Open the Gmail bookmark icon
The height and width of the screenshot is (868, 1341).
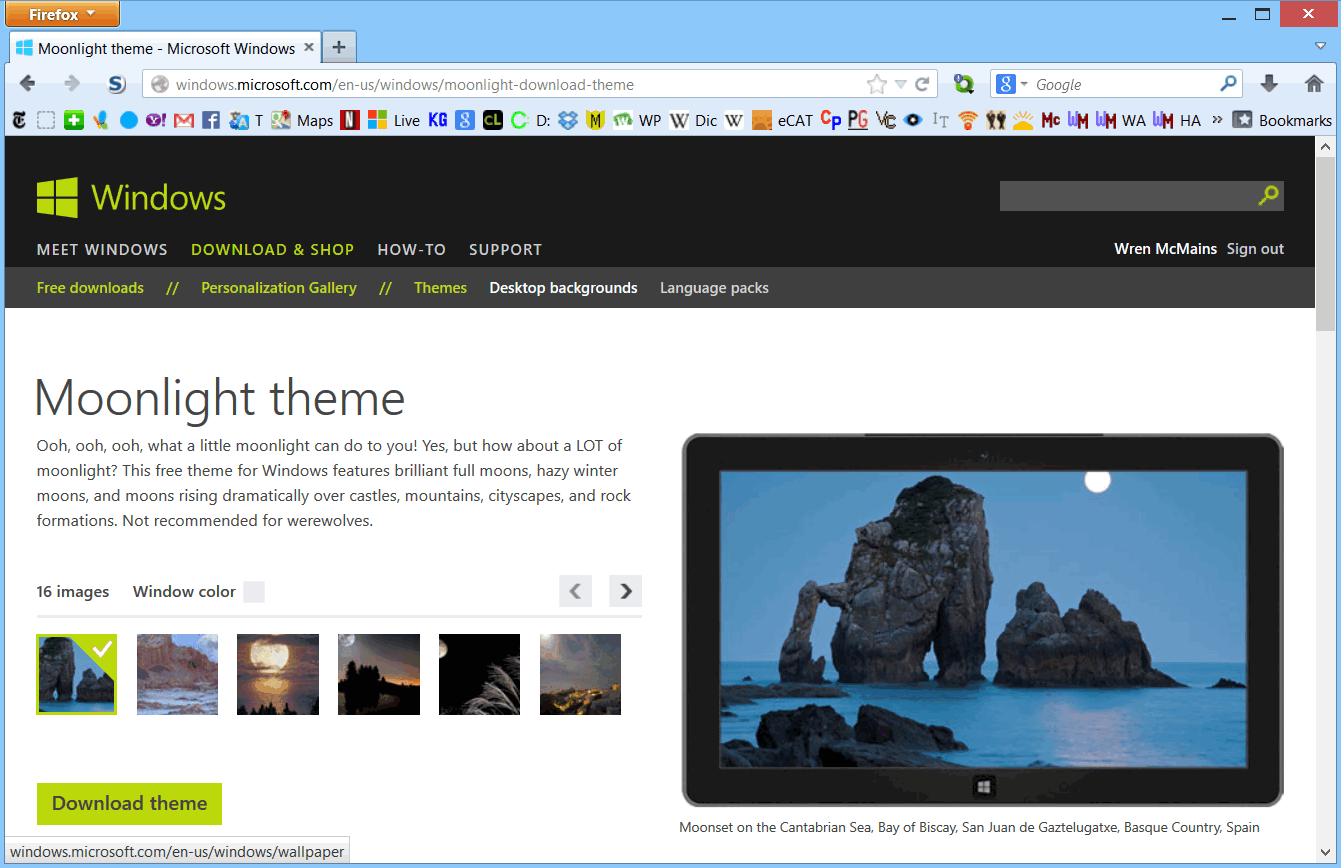[x=183, y=120]
